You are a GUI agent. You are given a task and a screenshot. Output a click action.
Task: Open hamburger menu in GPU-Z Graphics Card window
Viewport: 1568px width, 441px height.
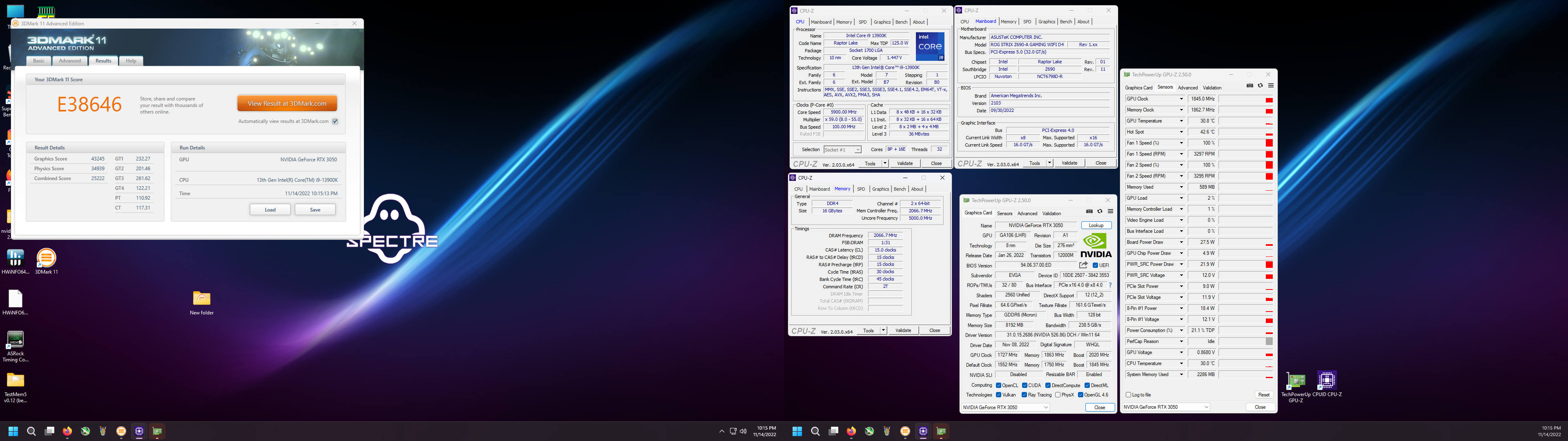[1110, 212]
